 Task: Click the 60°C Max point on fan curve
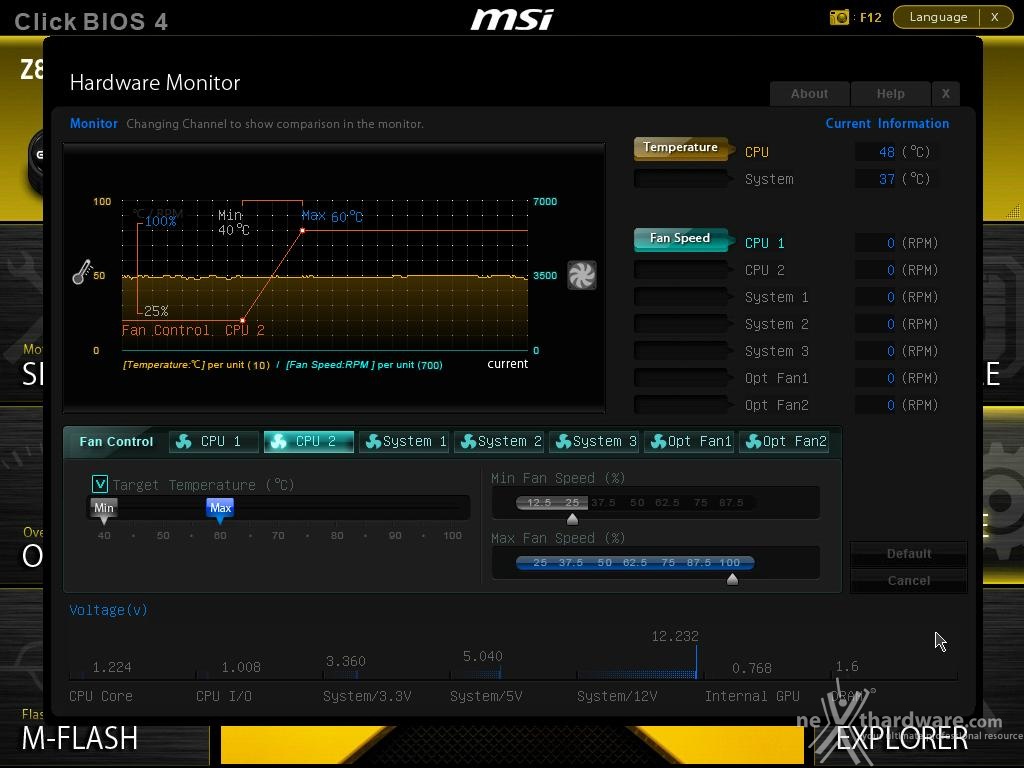click(302, 231)
